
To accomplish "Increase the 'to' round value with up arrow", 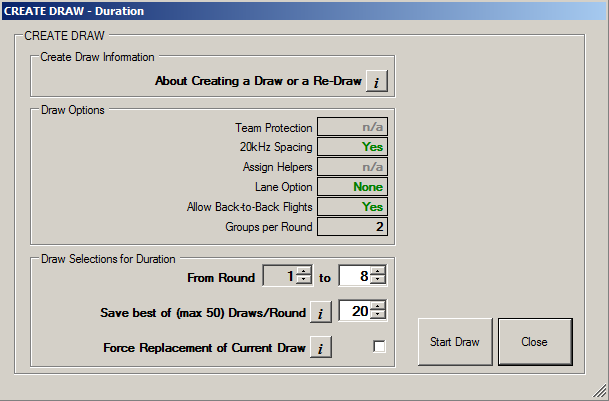I will (378, 271).
